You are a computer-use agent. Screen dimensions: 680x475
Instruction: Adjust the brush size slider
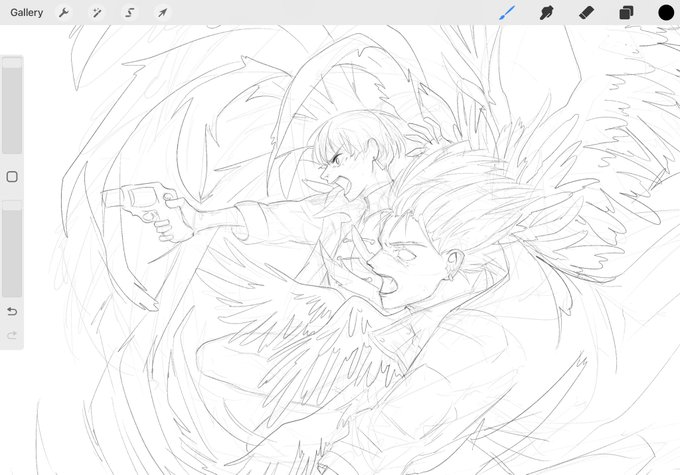pyautogui.click(x=12, y=105)
